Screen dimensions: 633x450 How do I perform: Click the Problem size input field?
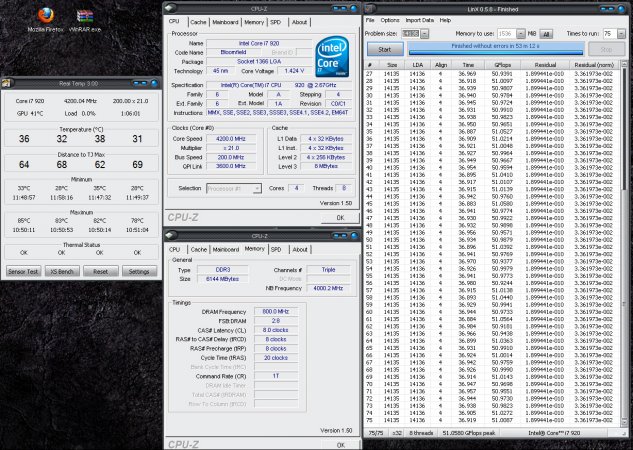point(411,34)
